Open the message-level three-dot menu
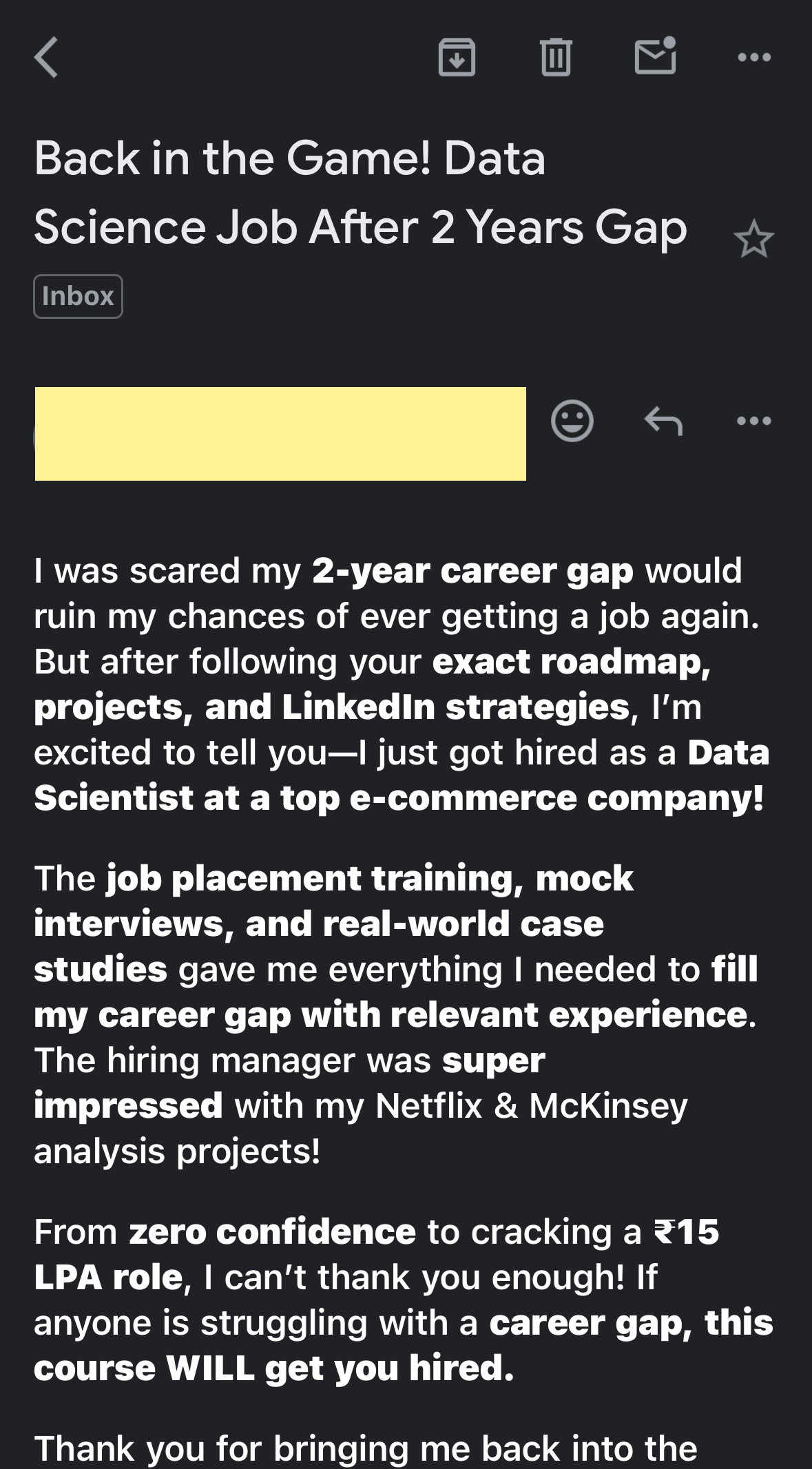This screenshot has height=1469, width=812. point(754,420)
